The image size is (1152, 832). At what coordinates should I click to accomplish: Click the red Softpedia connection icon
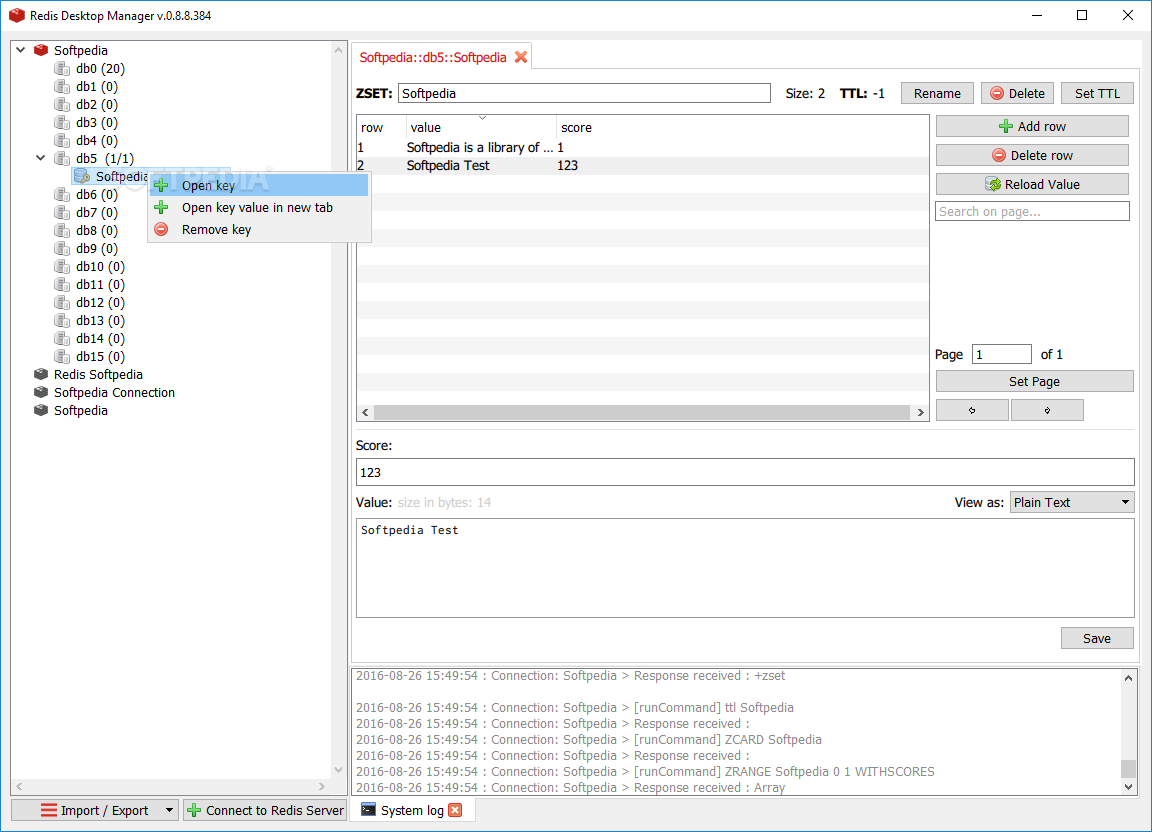[x=41, y=50]
